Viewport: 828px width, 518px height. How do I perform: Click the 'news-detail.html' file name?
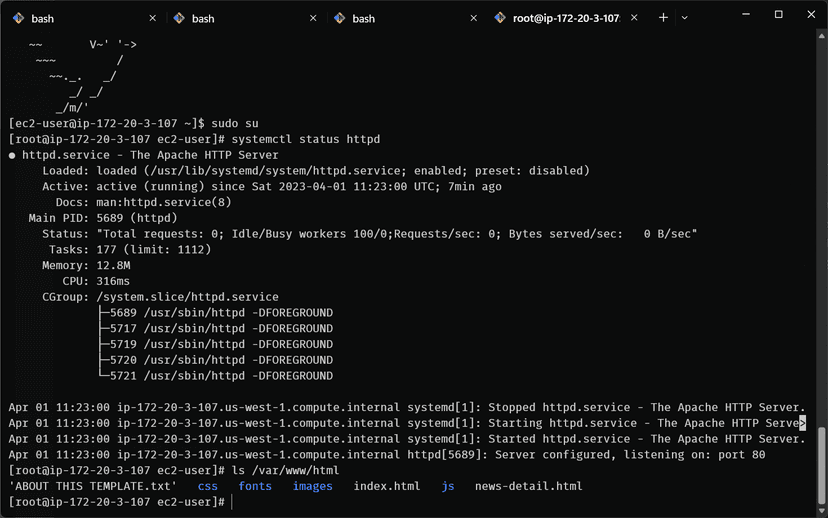529,486
